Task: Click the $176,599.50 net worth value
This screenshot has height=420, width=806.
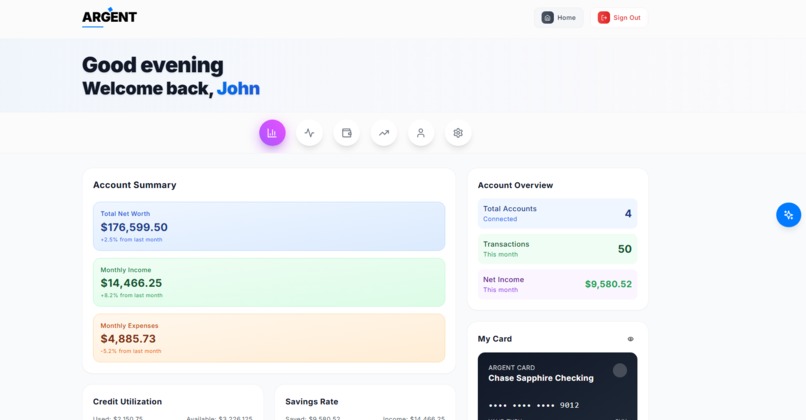Action: (x=134, y=227)
